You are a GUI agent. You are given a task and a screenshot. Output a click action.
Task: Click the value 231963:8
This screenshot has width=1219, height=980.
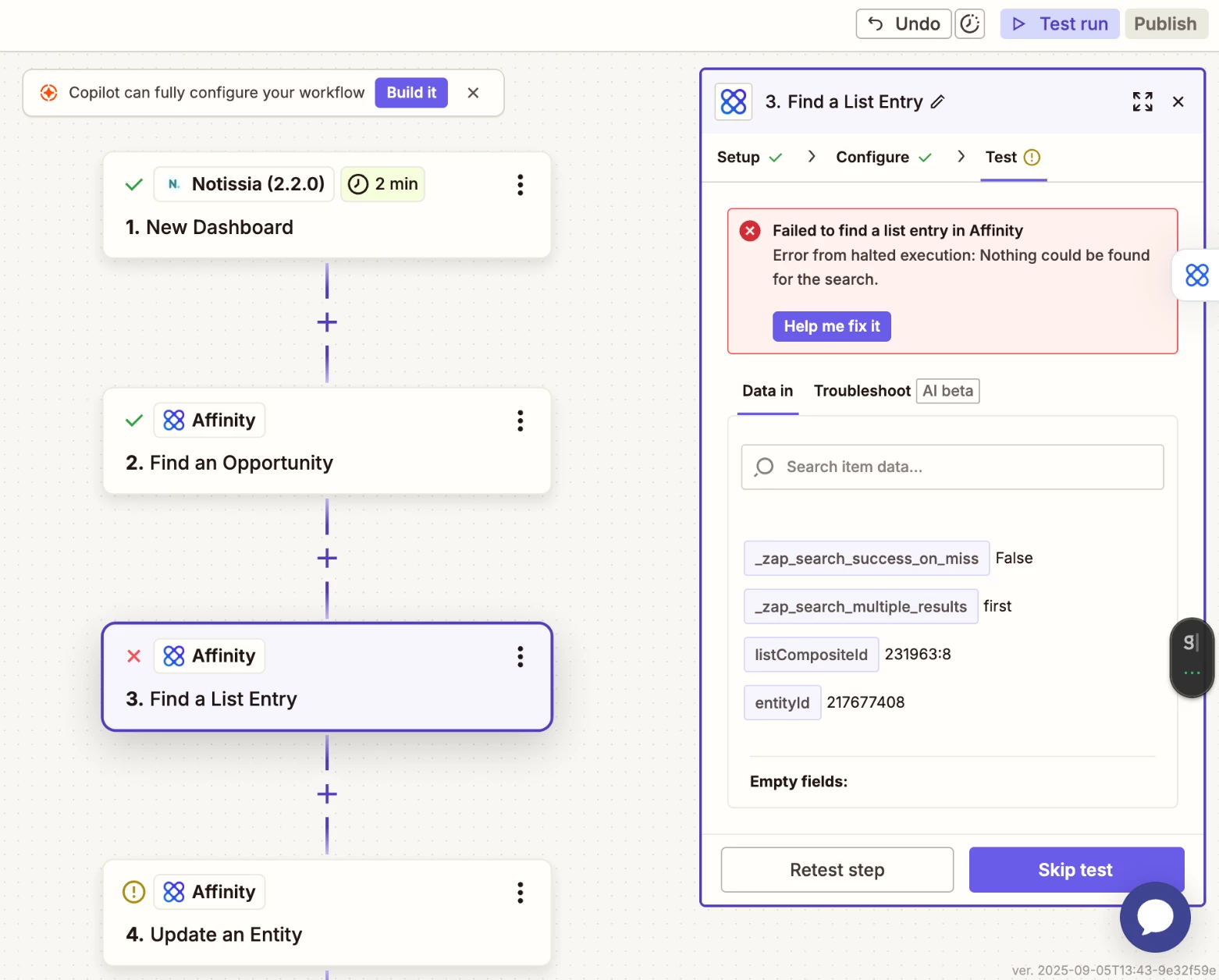tap(918, 654)
